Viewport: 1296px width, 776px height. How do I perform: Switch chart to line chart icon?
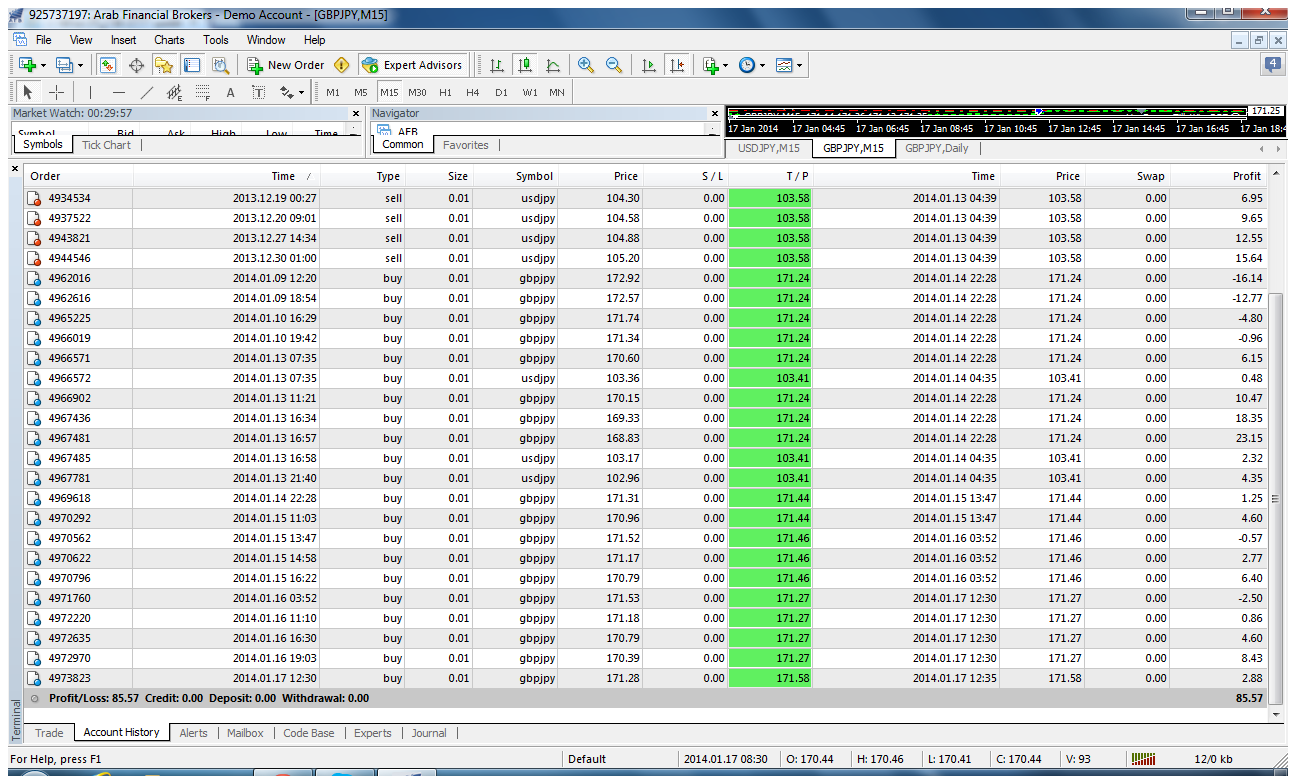coord(553,65)
